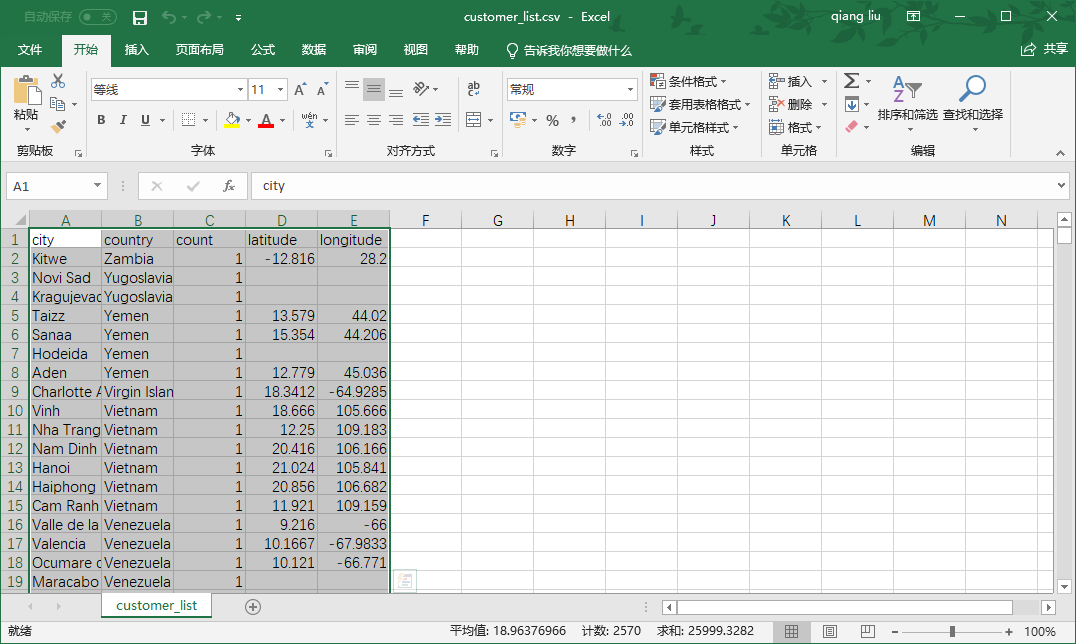This screenshot has width=1076, height=644.
Task: Toggle italic formatting
Action: pyautogui.click(x=123, y=120)
